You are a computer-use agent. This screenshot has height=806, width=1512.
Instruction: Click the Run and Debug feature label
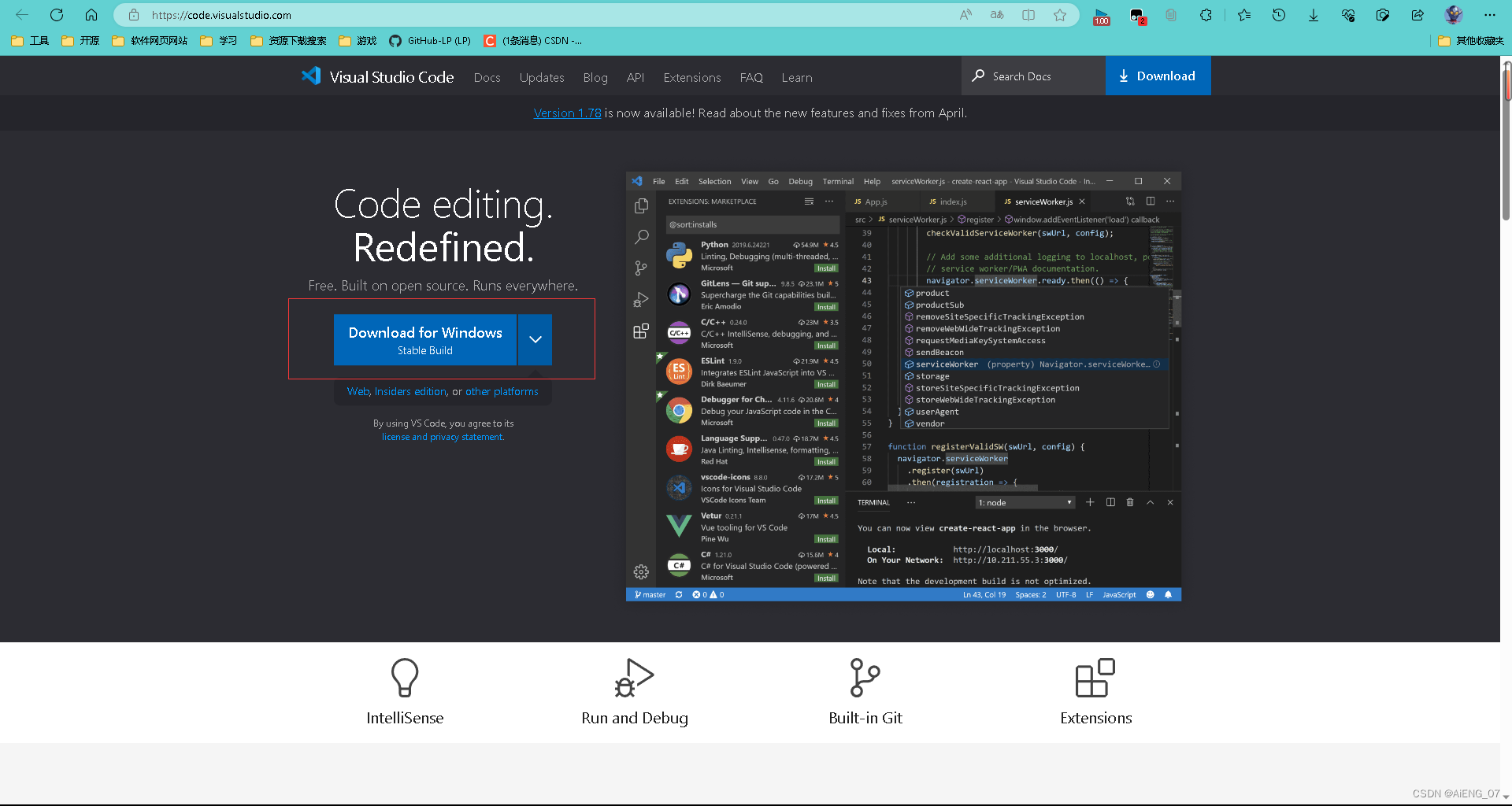[x=635, y=718]
